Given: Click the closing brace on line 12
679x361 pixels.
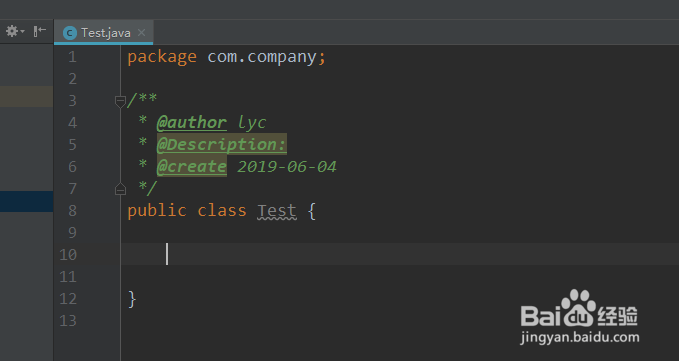Looking at the screenshot, I should click(x=132, y=299).
